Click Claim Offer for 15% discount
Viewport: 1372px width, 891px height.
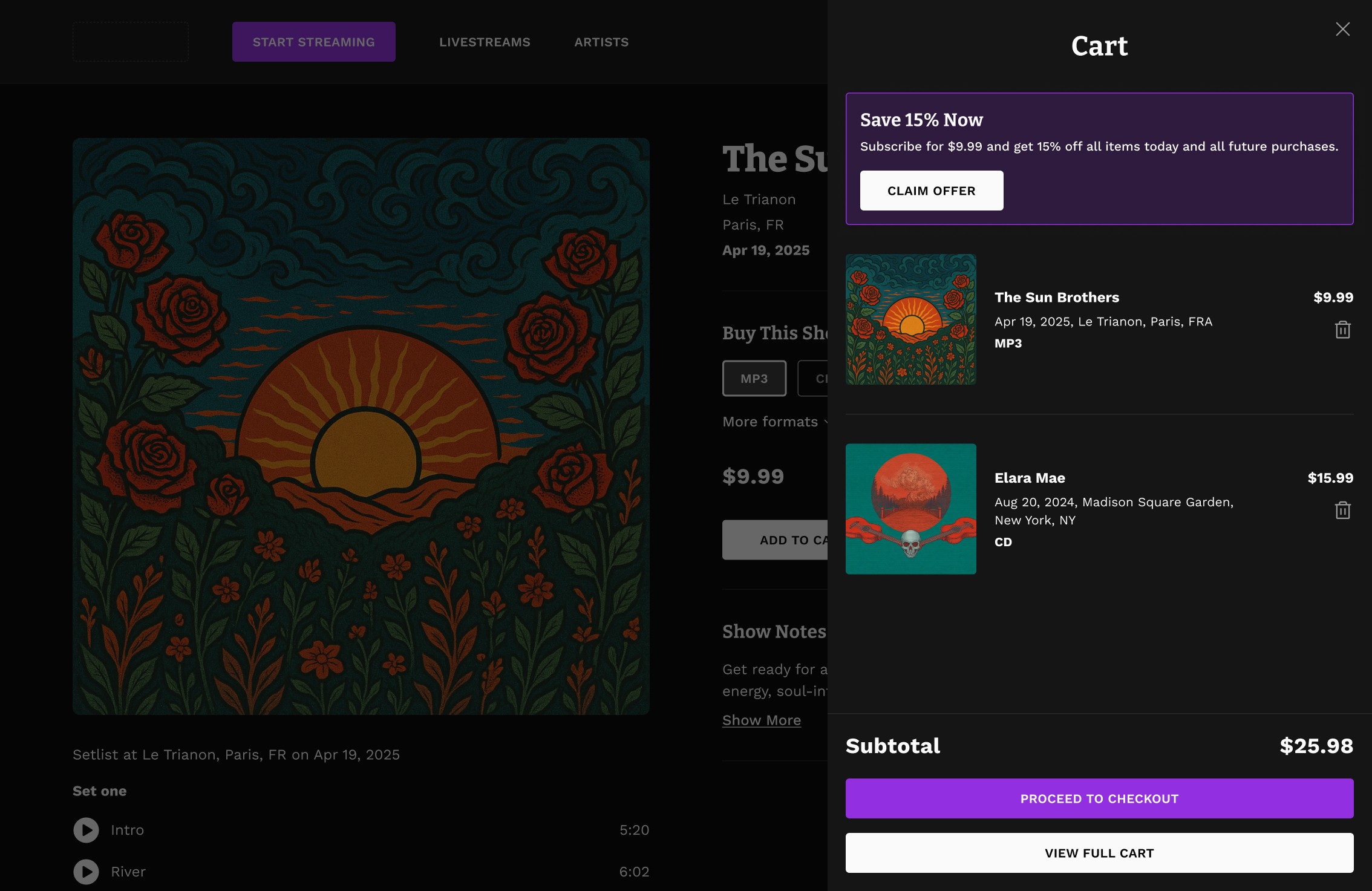pyautogui.click(x=931, y=191)
